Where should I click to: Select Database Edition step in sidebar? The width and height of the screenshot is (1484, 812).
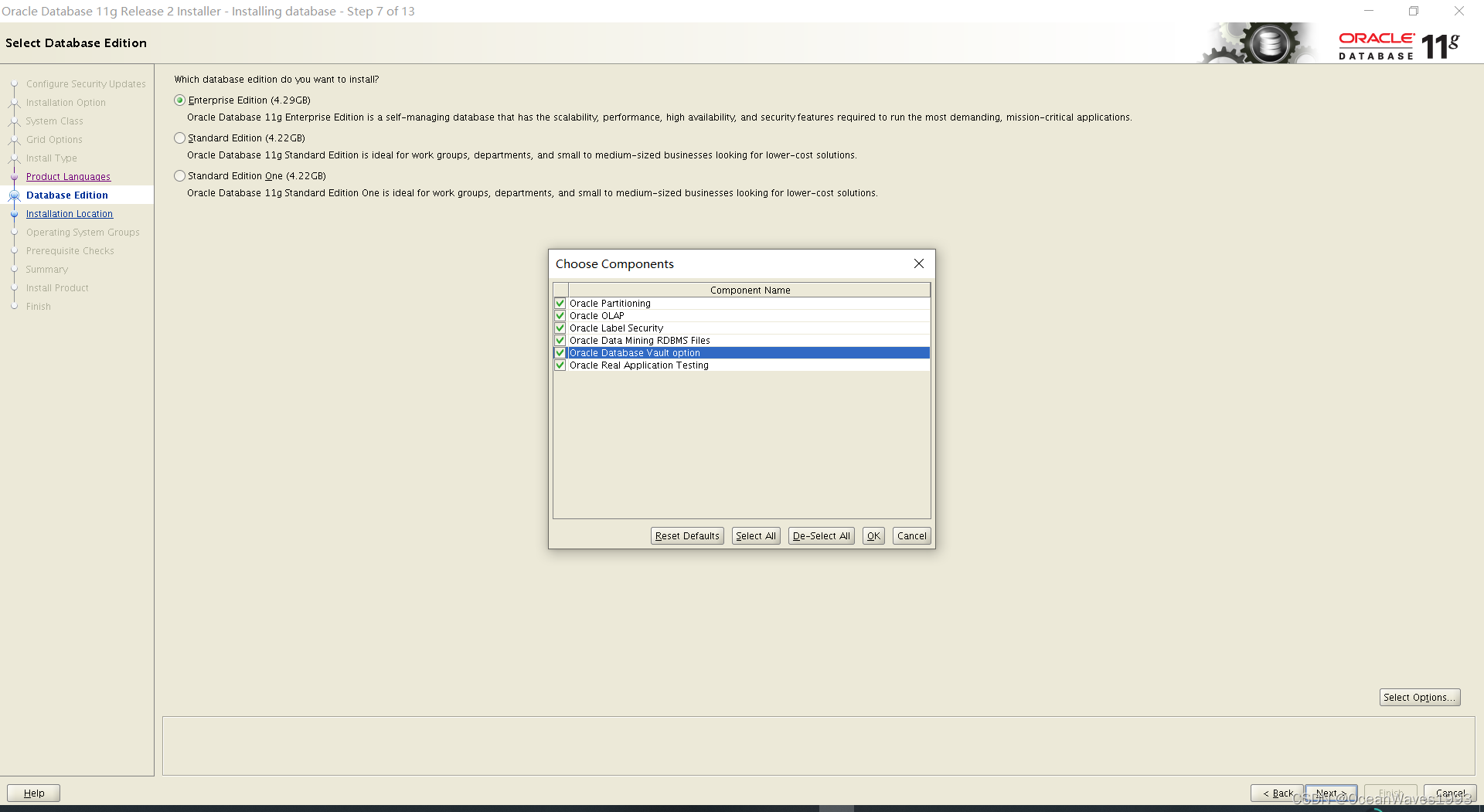point(67,195)
